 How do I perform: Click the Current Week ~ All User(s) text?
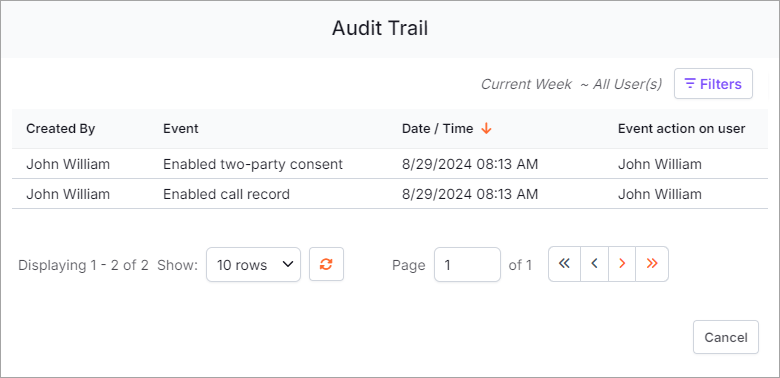click(x=571, y=84)
